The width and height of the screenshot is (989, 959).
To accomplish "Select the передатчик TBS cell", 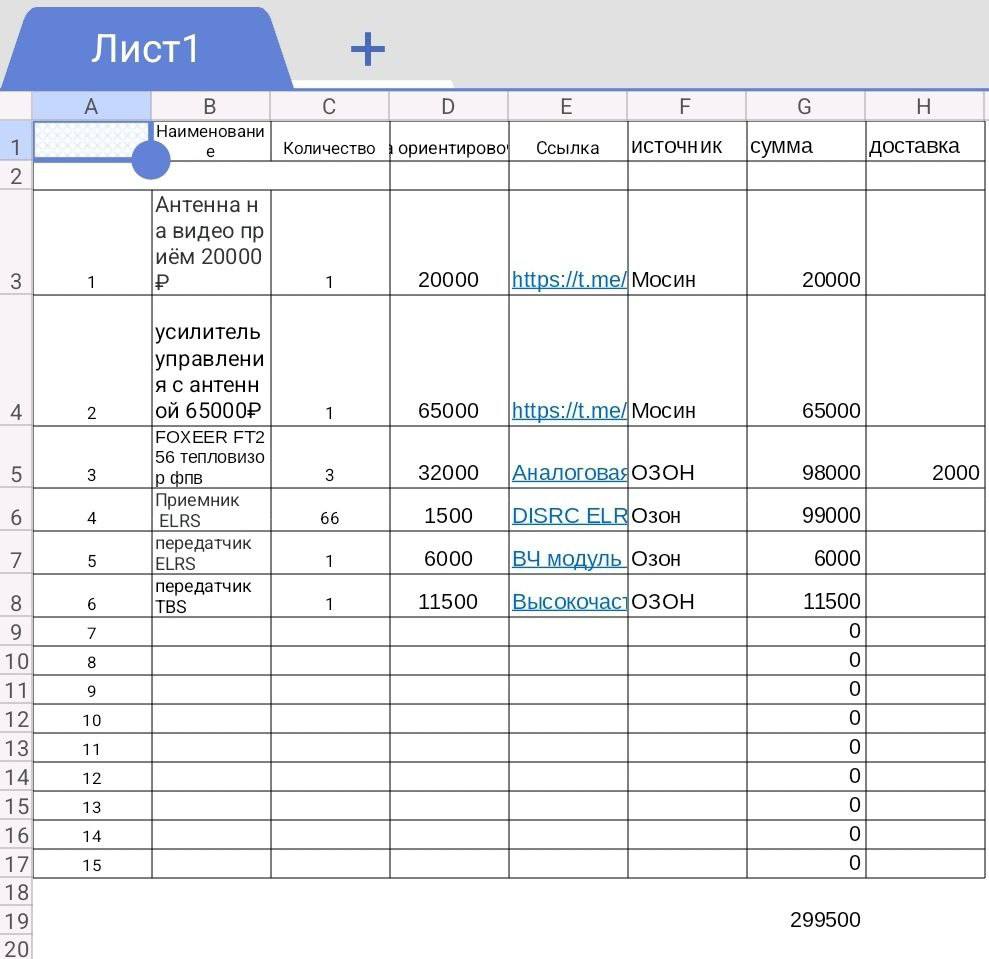I will tap(211, 596).
